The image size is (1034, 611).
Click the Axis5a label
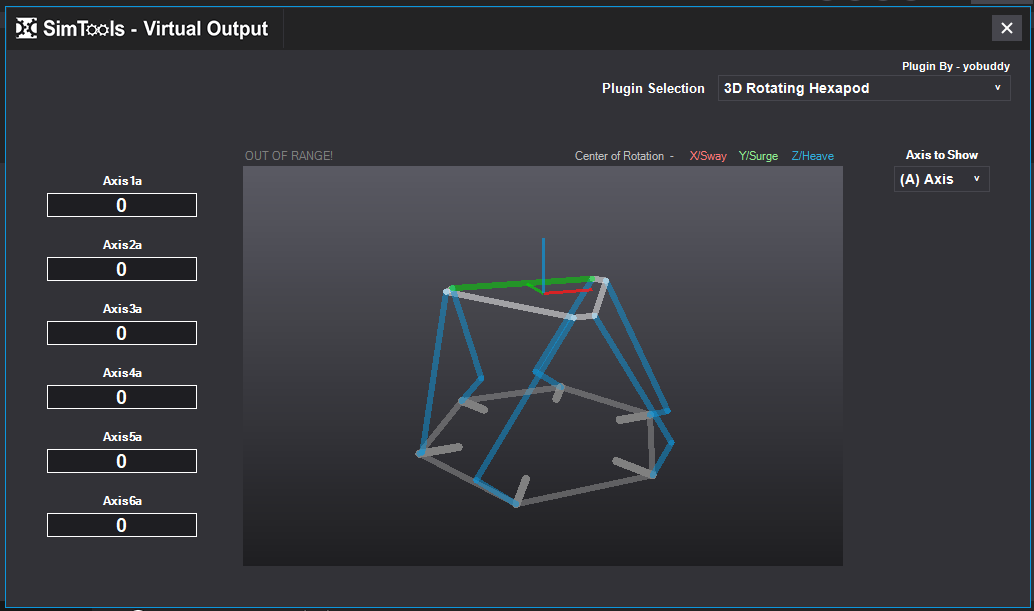tap(122, 436)
